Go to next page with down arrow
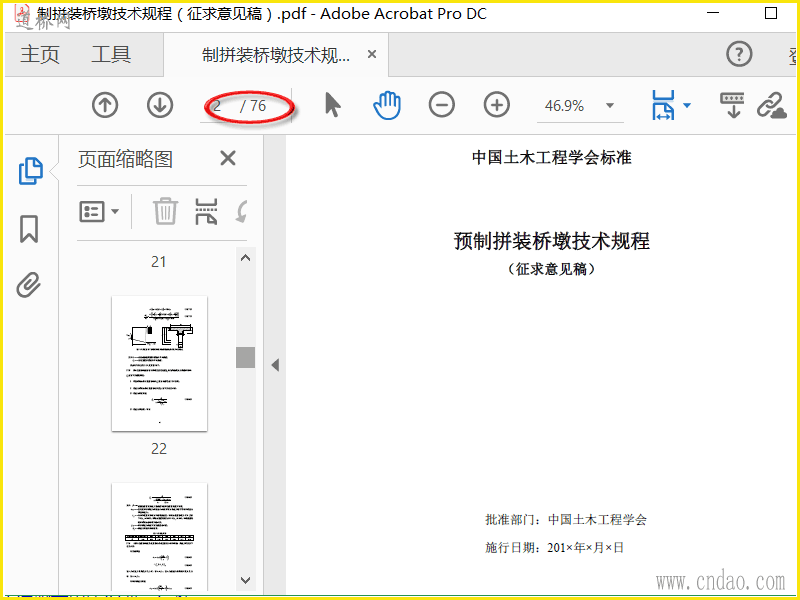Image resolution: width=800 pixels, height=600 pixels. (x=160, y=105)
